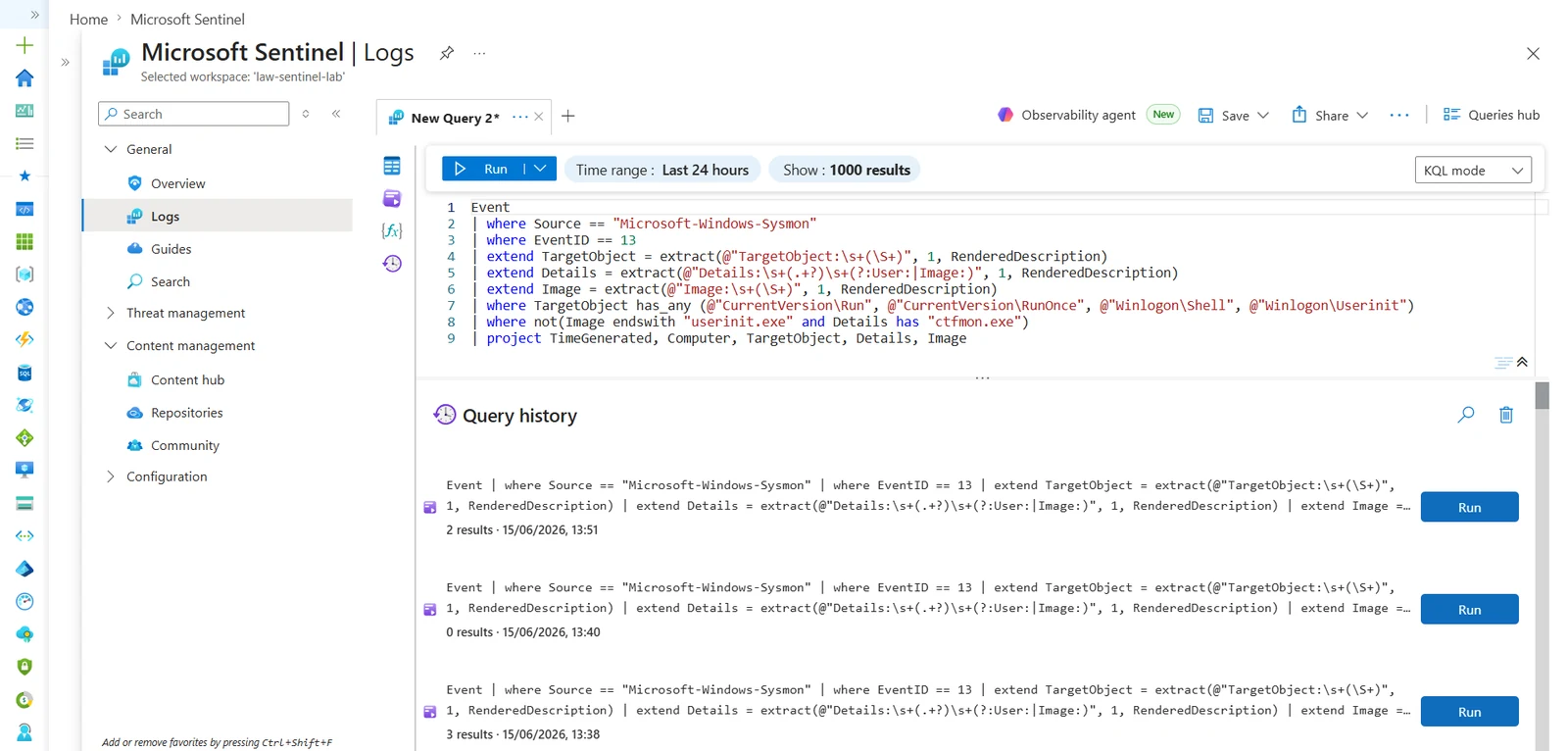This screenshot has width=1568, height=751.
Task: Expand the Threat management section
Action: coord(111,313)
